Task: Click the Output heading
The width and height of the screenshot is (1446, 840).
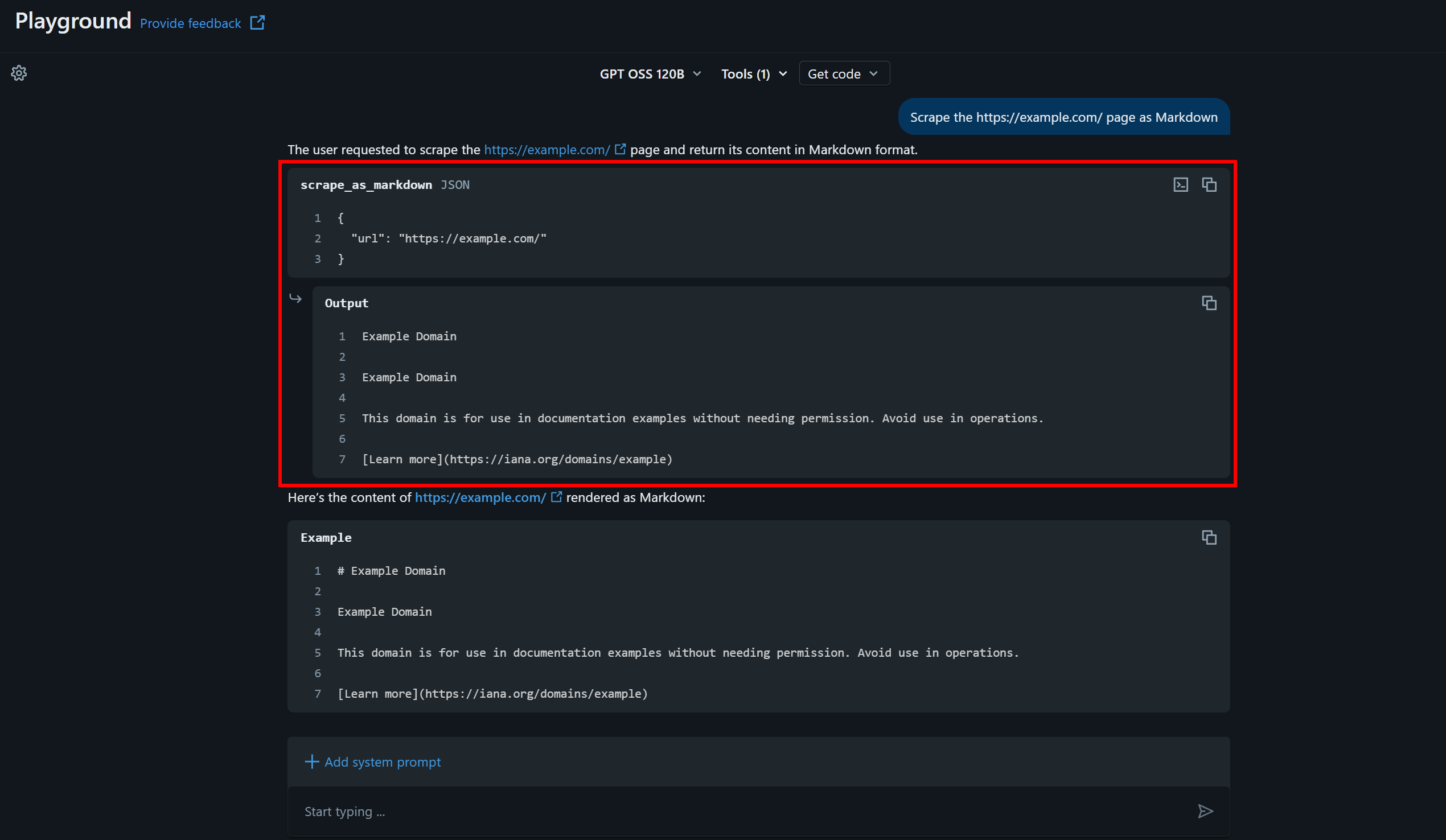Action: coord(347,303)
